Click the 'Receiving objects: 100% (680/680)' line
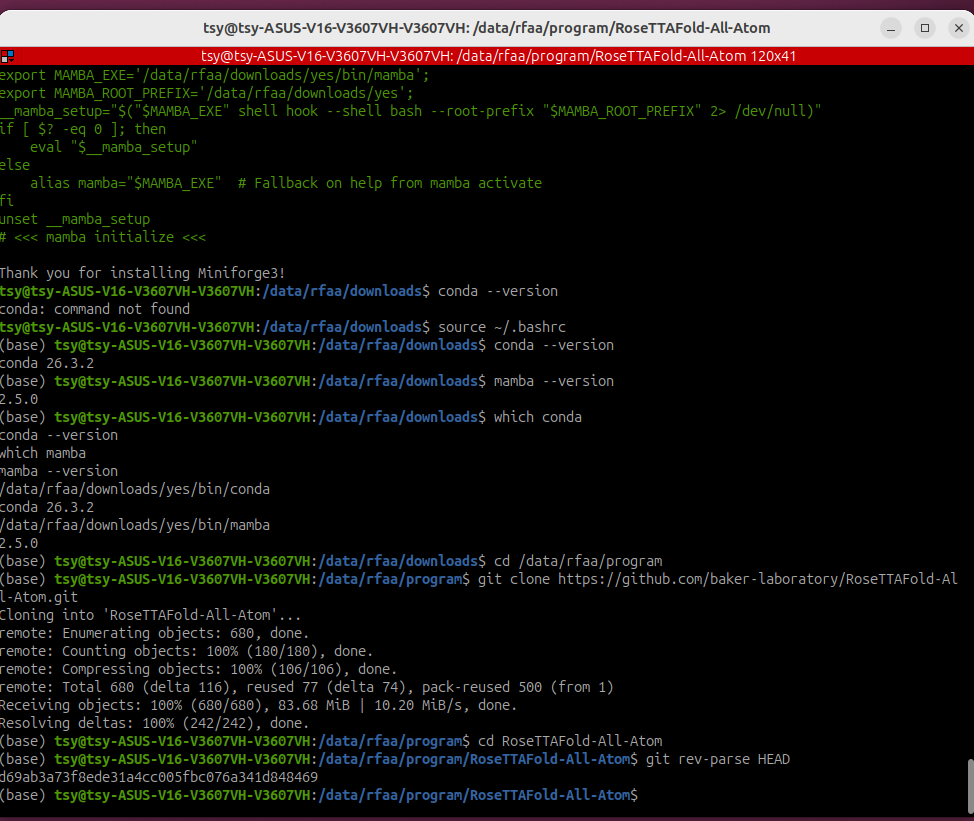 258,705
